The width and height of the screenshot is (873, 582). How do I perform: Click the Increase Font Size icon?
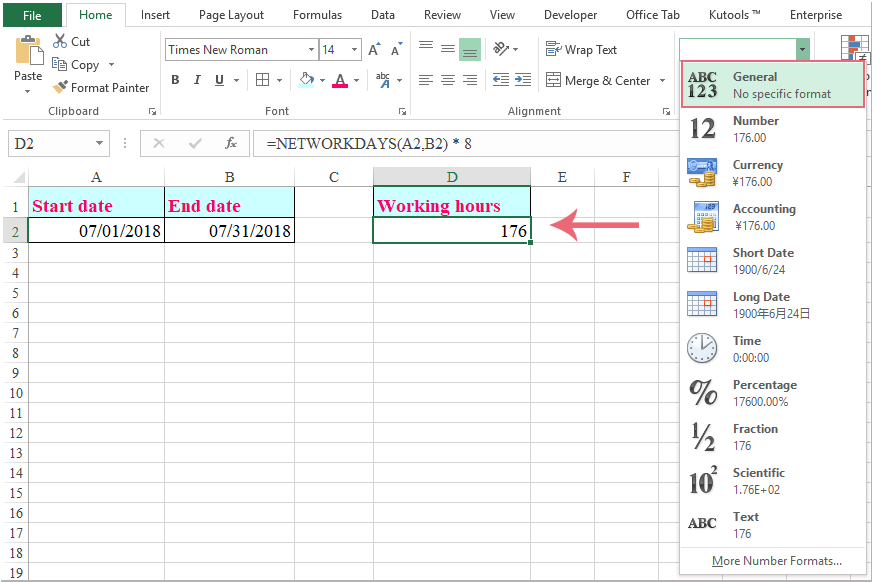374,50
